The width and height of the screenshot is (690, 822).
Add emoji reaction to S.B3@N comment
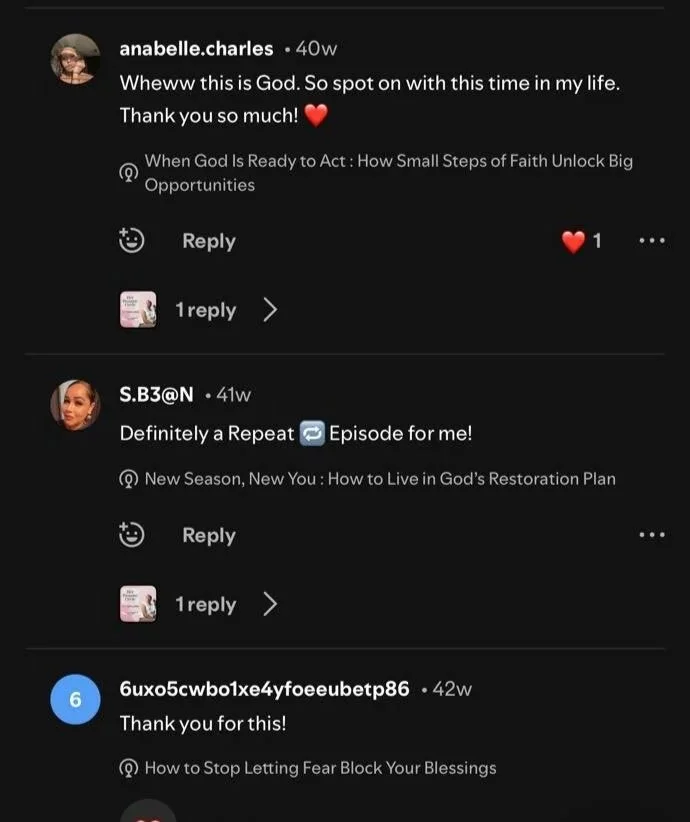click(131, 535)
